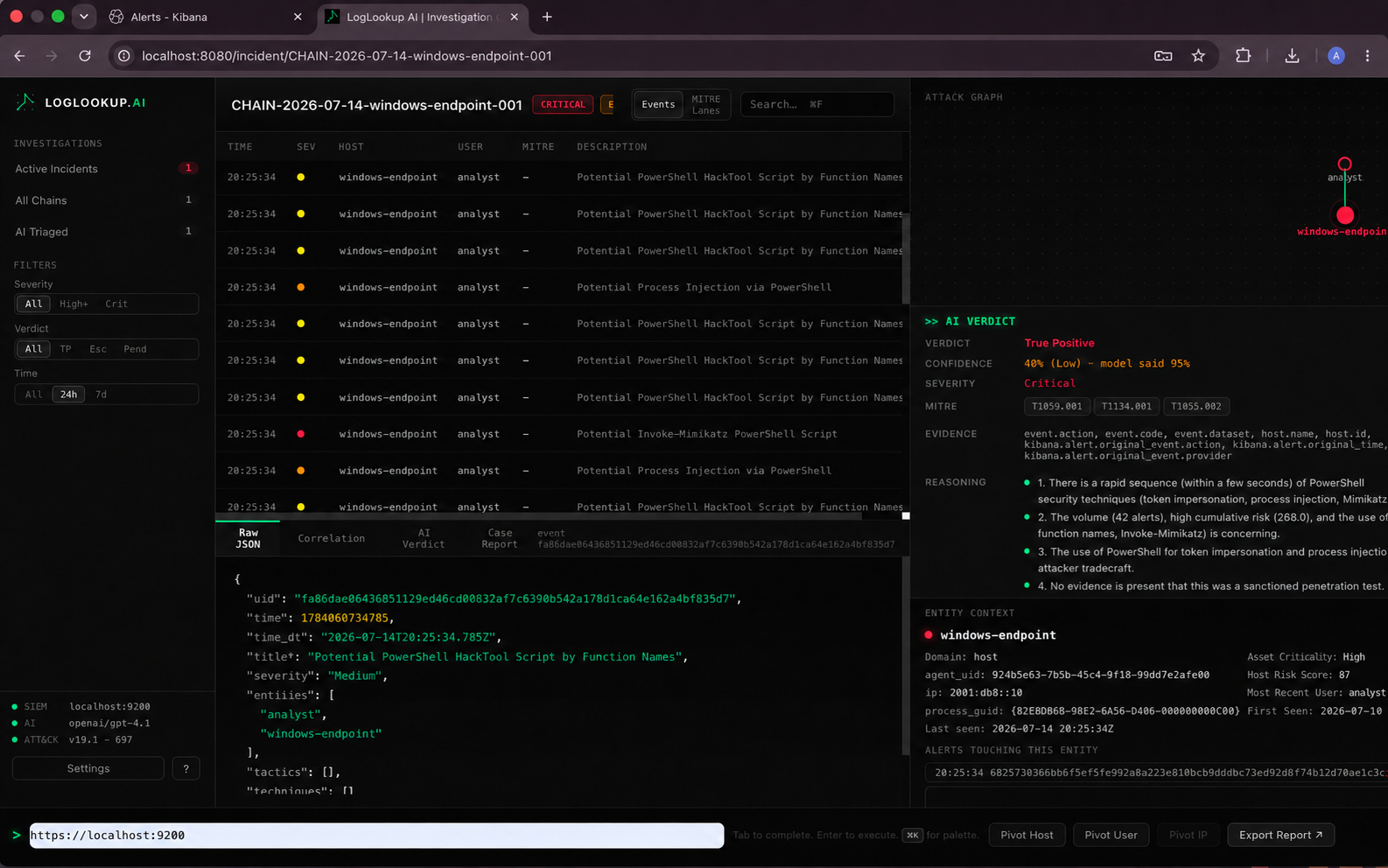Open the AI Verdict tab

(x=424, y=538)
